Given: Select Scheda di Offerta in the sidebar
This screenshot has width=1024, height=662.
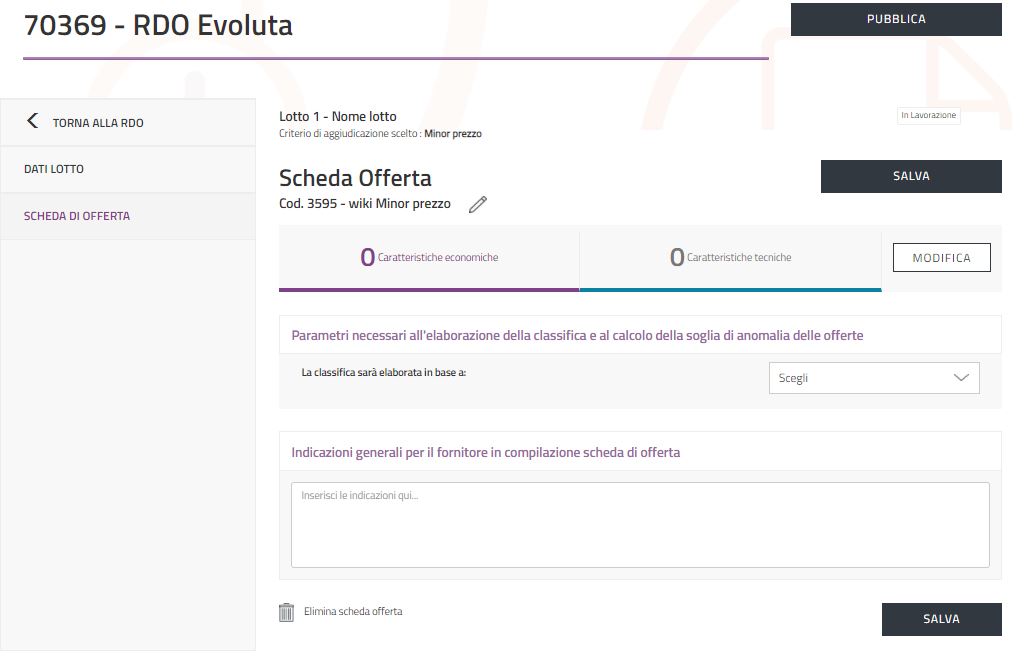Looking at the screenshot, I should coord(77,216).
